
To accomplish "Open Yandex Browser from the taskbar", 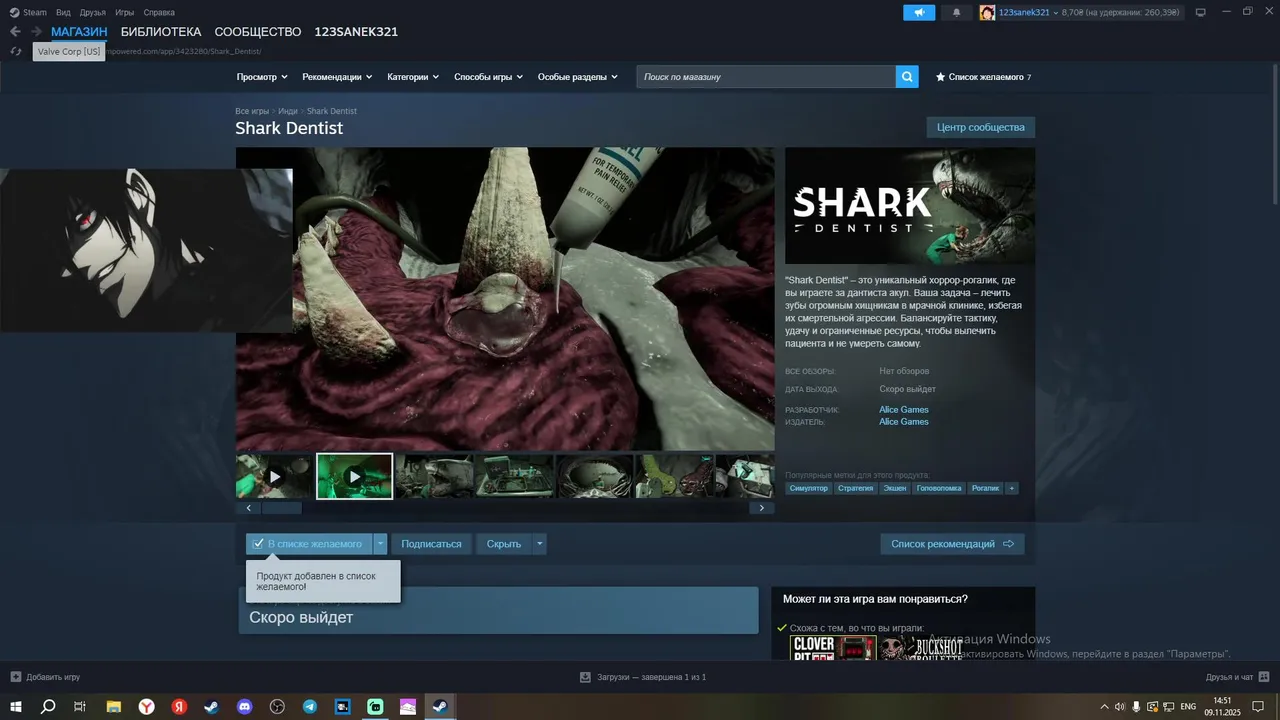I will point(146,706).
